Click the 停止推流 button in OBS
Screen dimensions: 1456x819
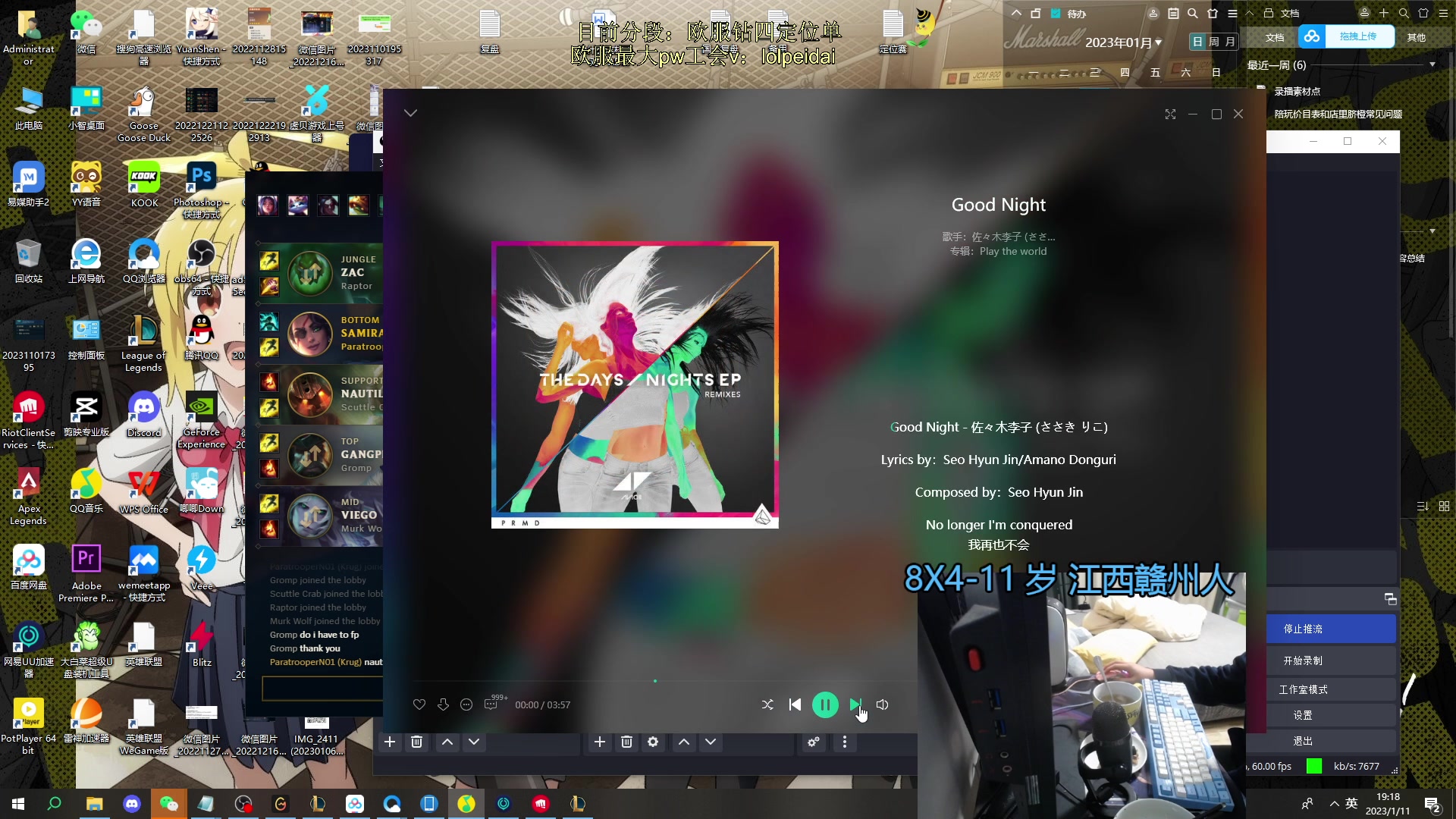coord(1331,629)
